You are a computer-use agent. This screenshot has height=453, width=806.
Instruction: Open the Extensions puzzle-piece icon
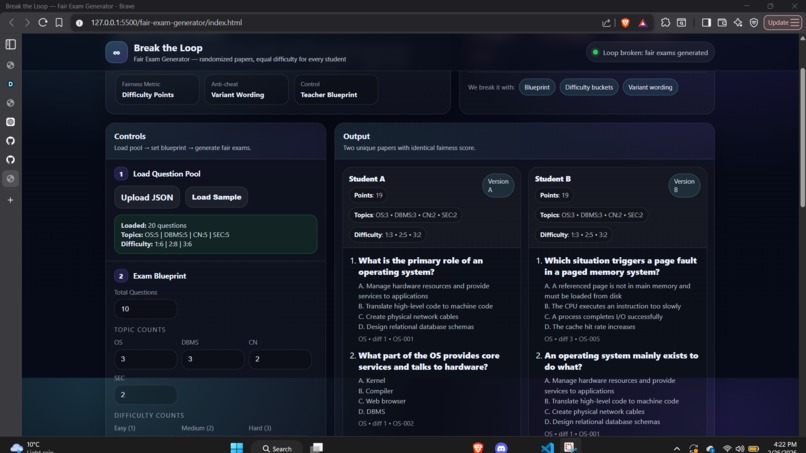665,23
